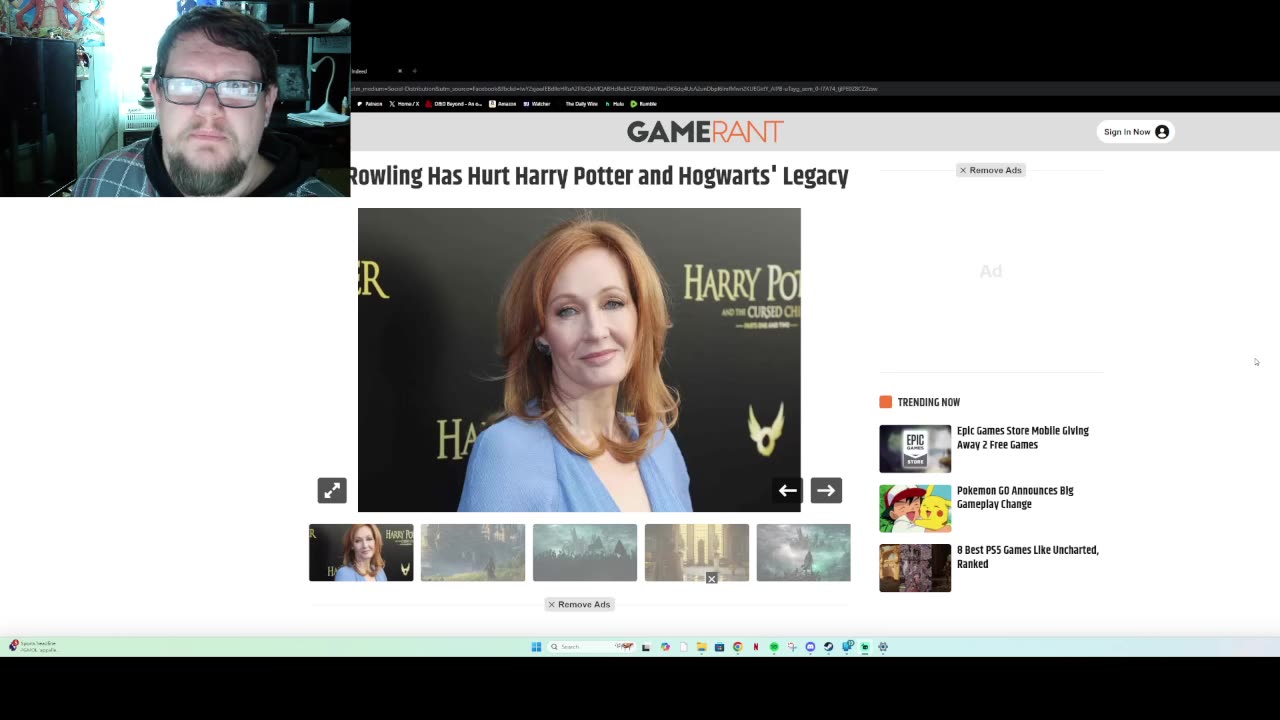Close the small ad overlay X
Screen dimensions: 1280x720
[711, 578]
